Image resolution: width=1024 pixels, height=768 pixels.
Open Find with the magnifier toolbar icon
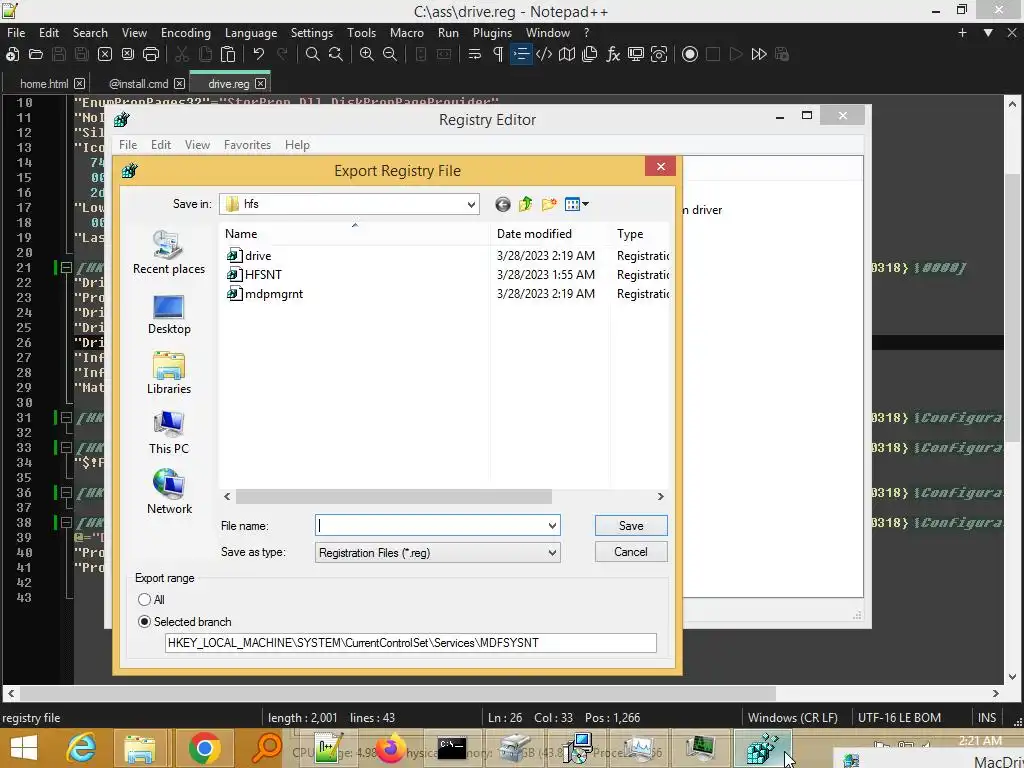(313, 54)
